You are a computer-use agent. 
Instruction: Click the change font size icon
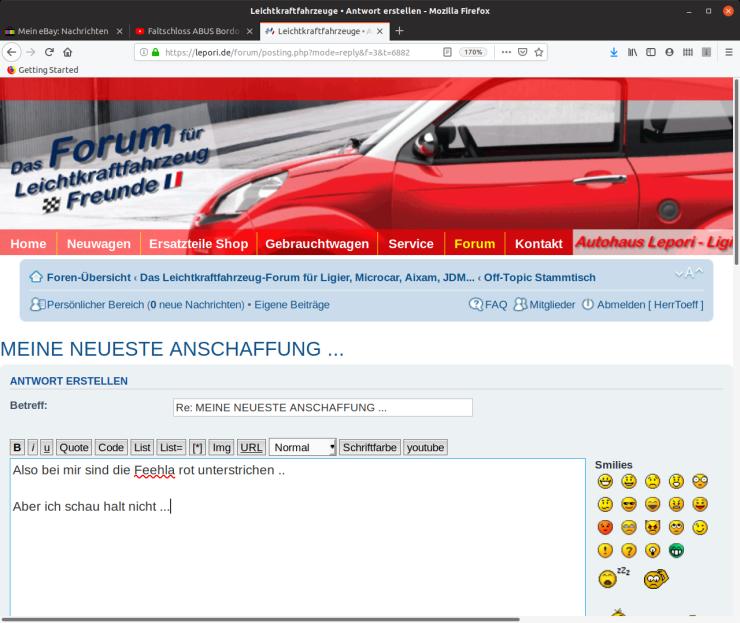(689, 274)
